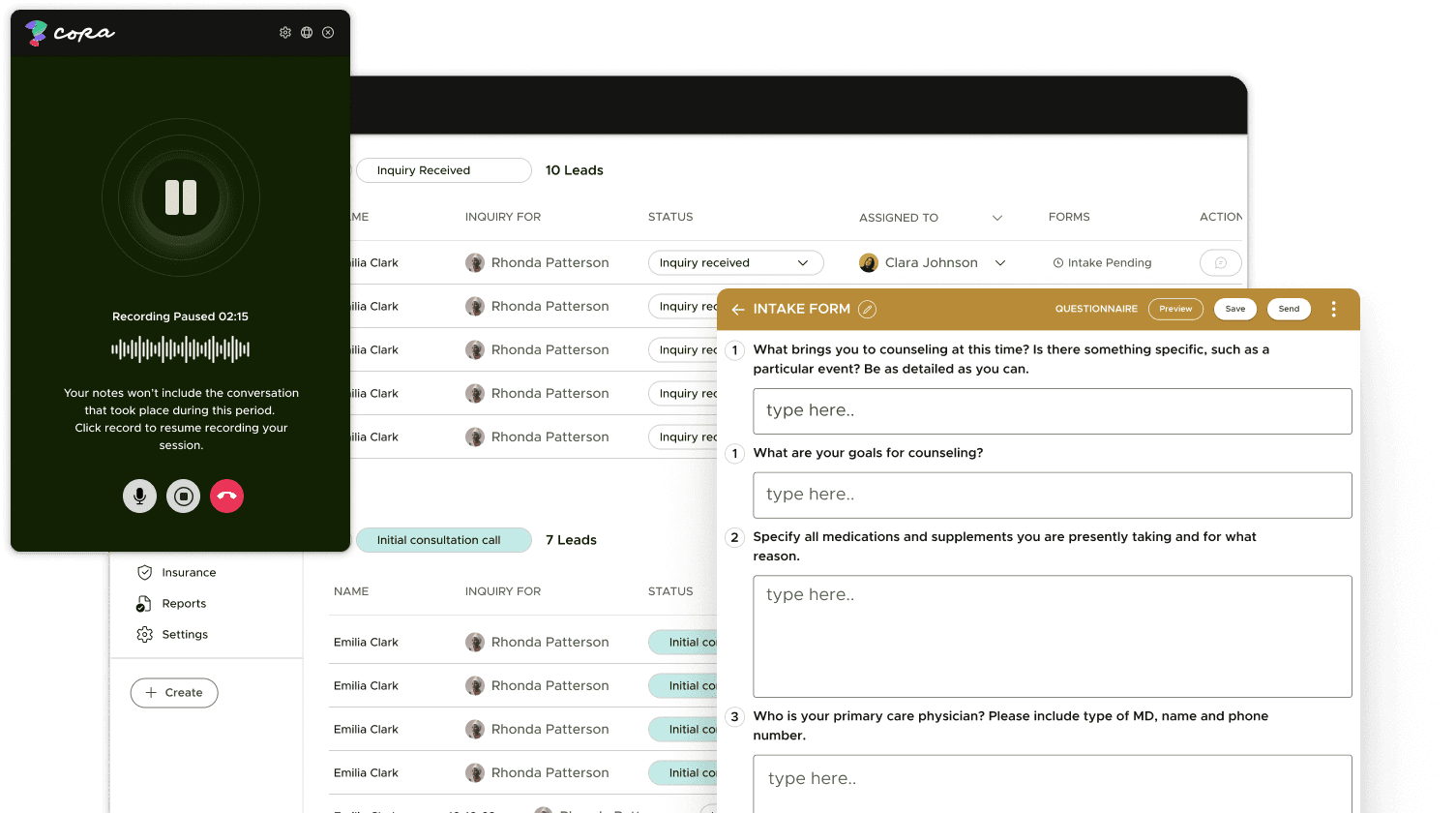Viewport: 1456px width, 813px height.
Task: Select the Initial consultation call filter
Action: (444, 540)
